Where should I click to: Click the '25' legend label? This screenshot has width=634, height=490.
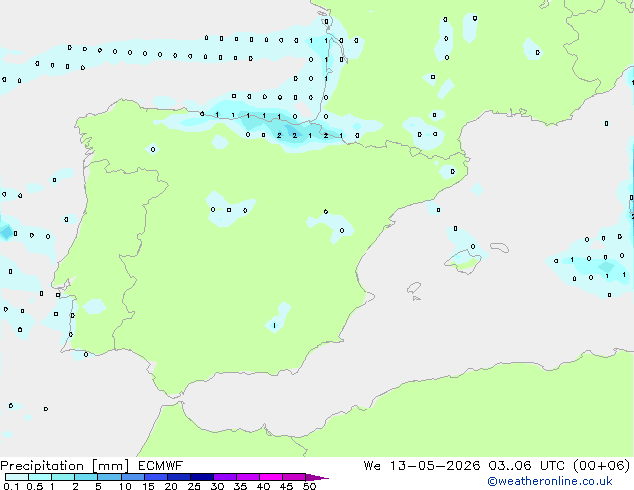click(194, 486)
